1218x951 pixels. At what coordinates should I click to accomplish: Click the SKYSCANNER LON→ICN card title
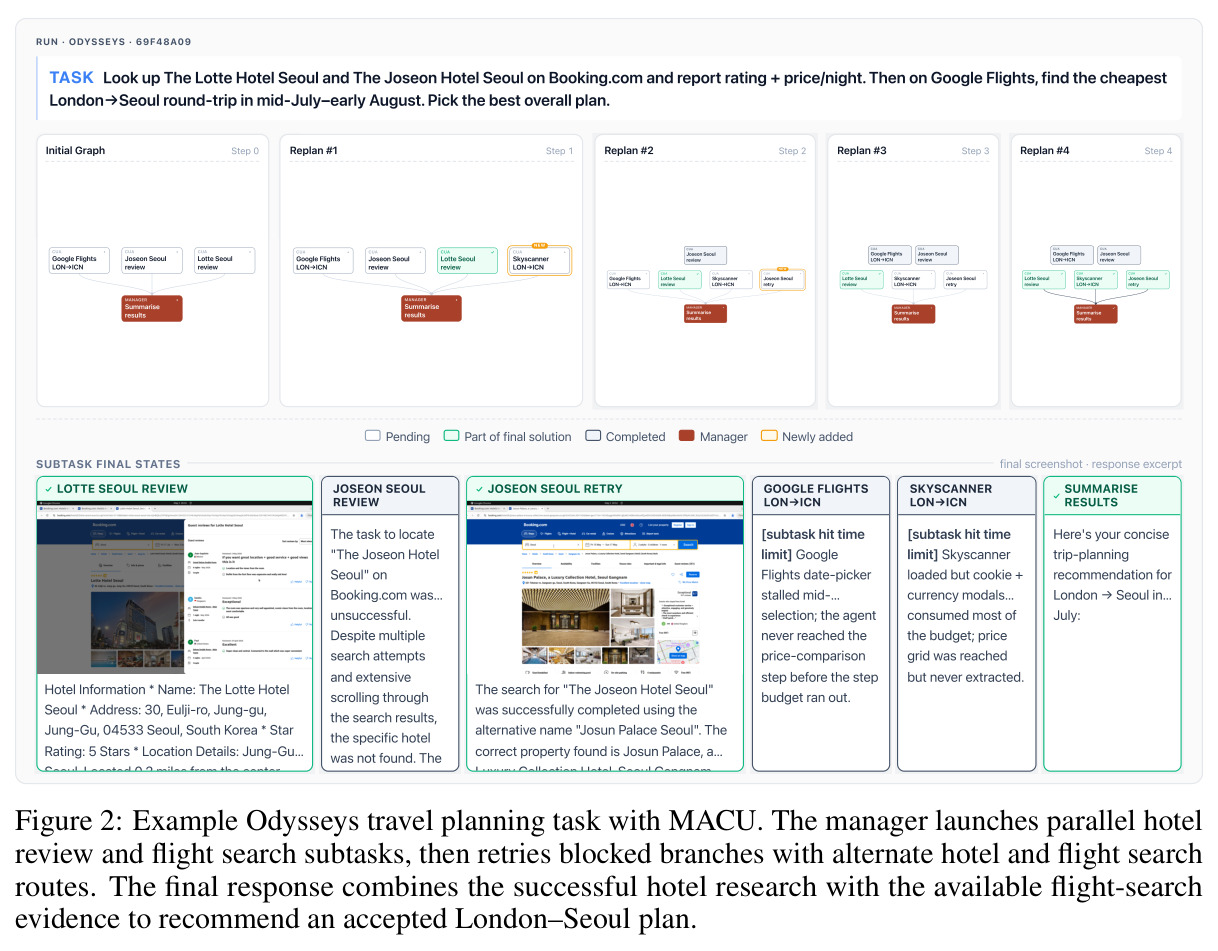tap(950, 495)
